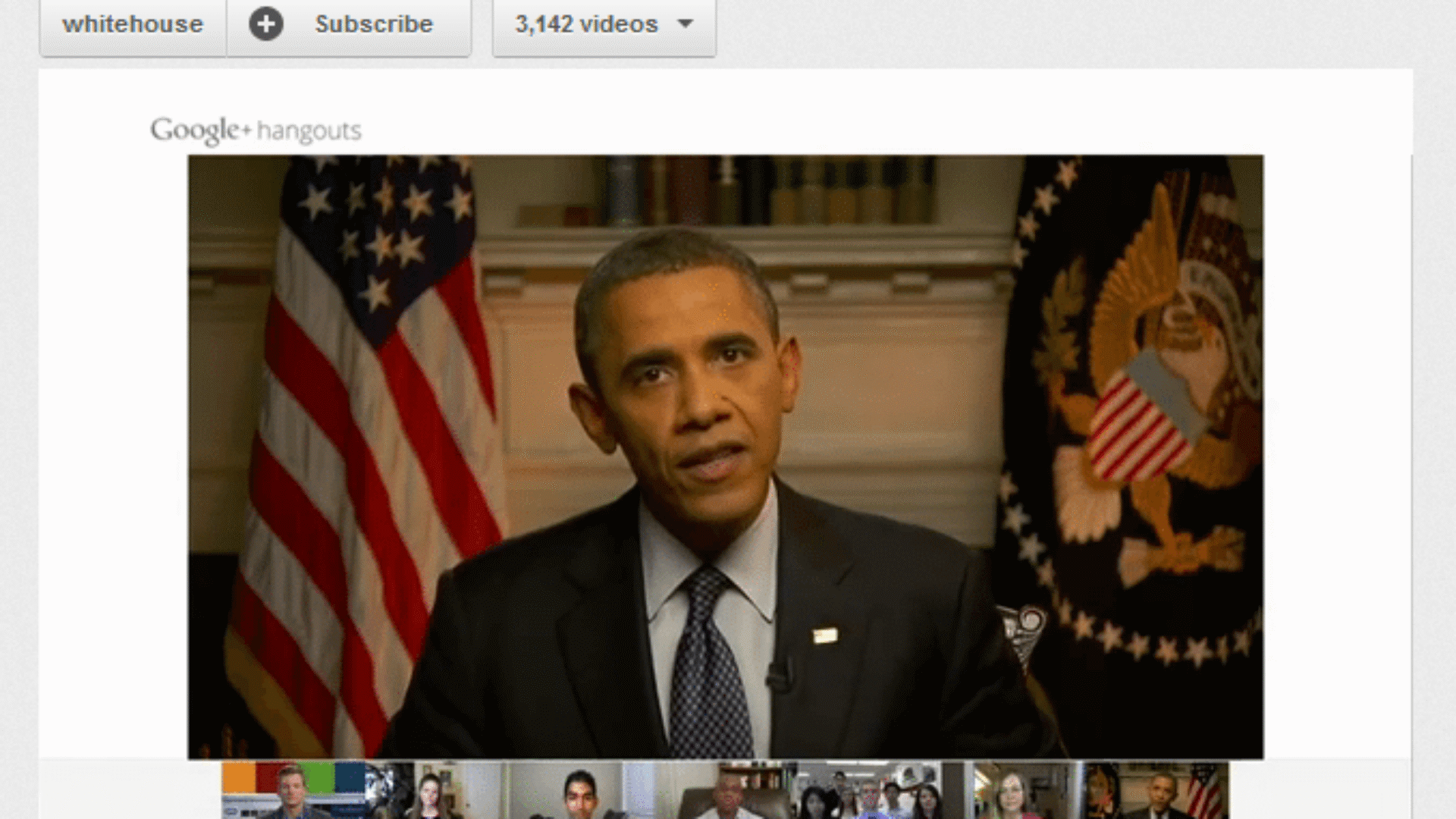The height and width of the screenshot is (819, 1456).
Task: Click the Subscribe label text
Action: pos(373,24)
